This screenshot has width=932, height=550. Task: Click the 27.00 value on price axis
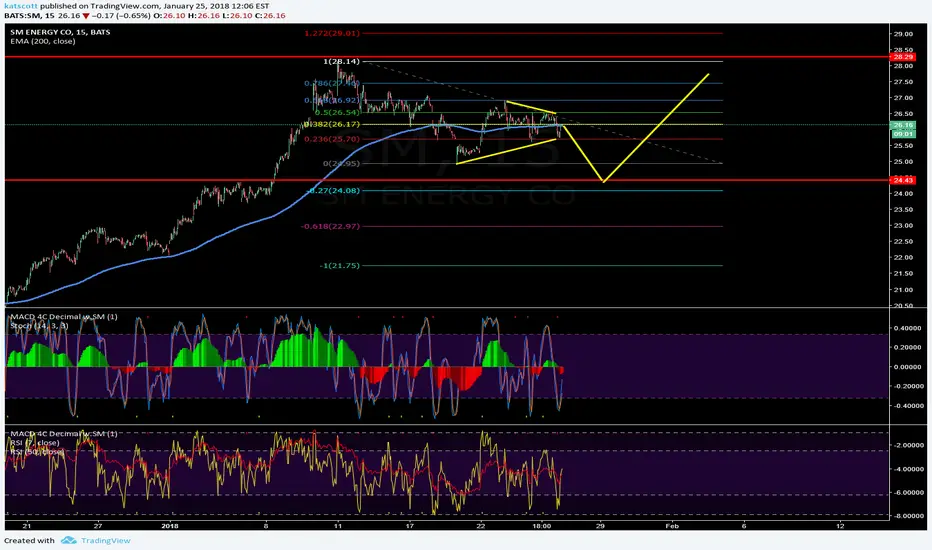pyautogui.click(x=903, y=98)
